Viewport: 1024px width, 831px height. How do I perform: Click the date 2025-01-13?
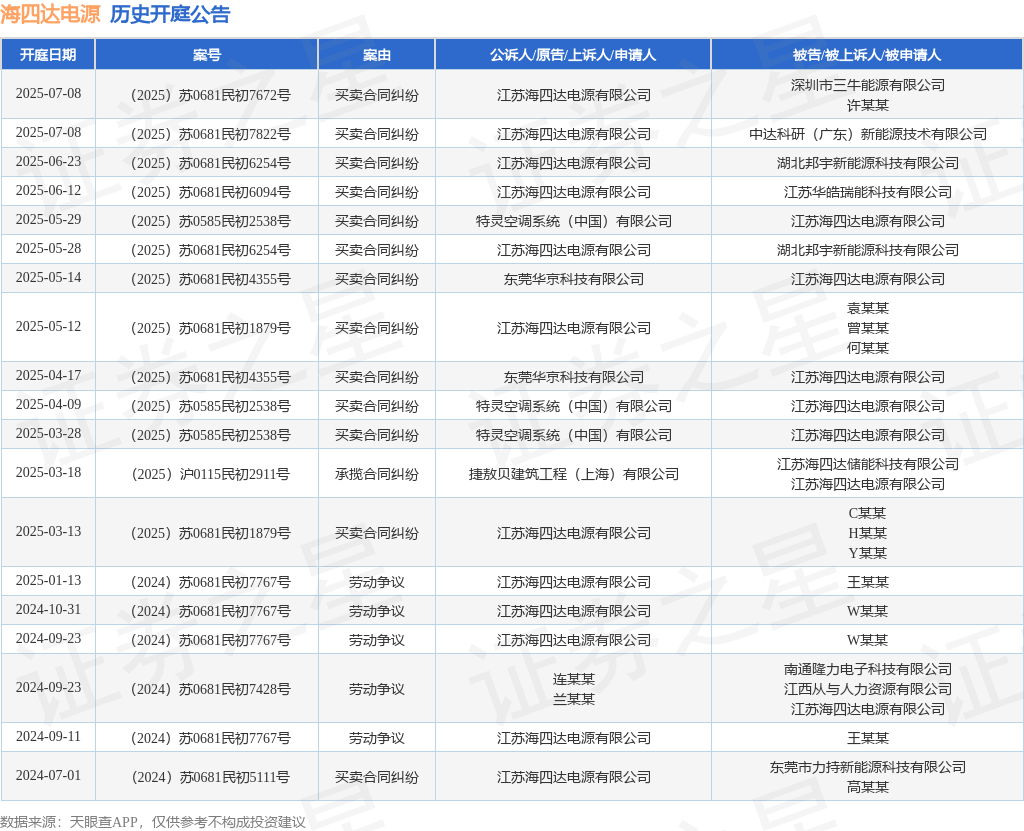(48, 581)
